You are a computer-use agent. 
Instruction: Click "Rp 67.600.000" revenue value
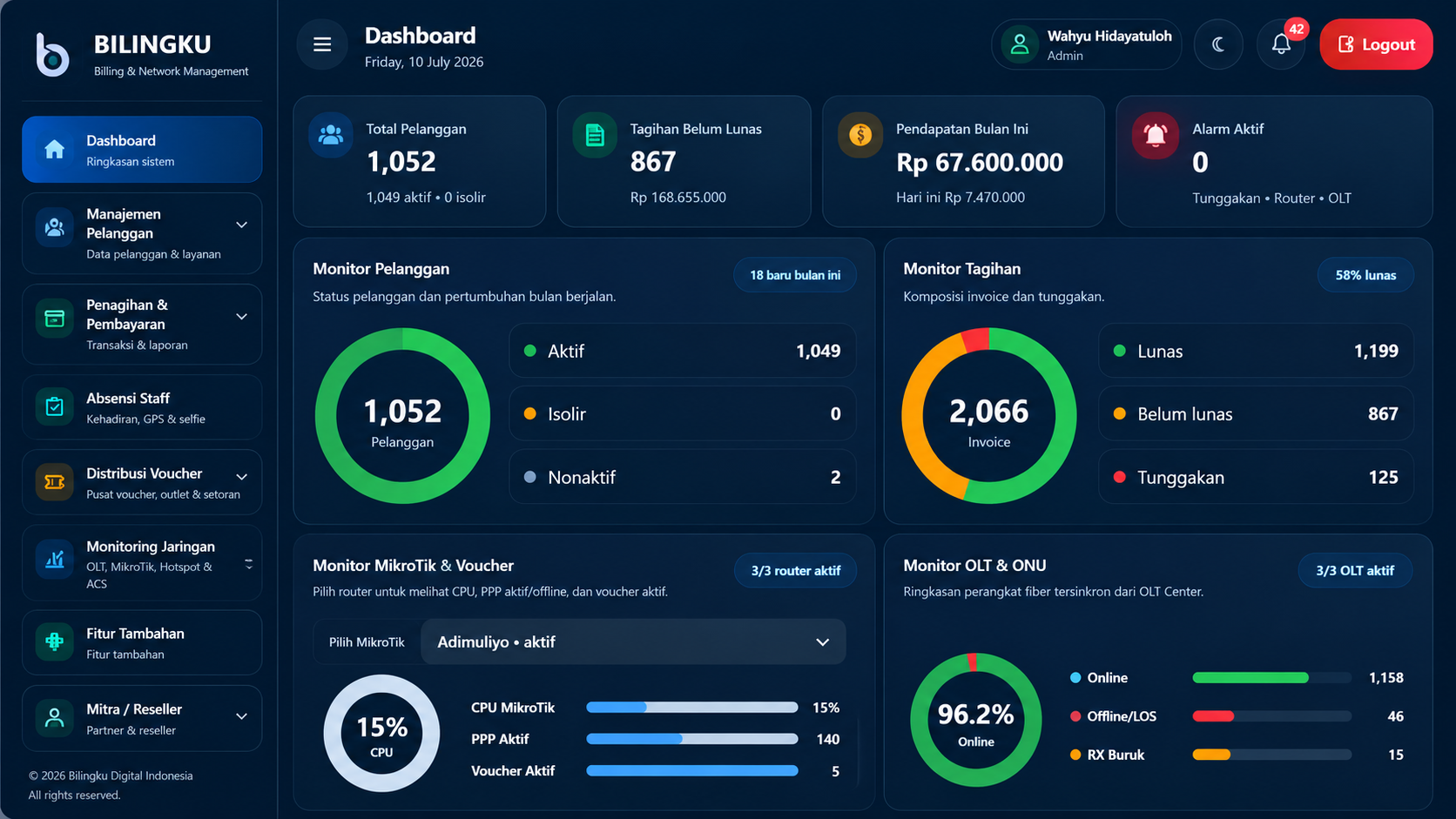(x=980, y=163)
